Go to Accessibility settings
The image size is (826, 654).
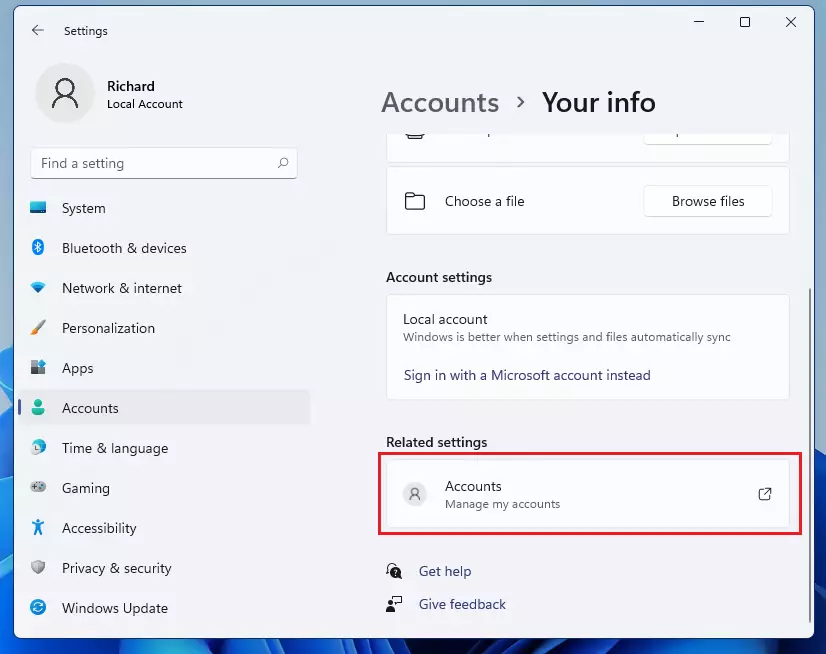click(x=164, y=529)
